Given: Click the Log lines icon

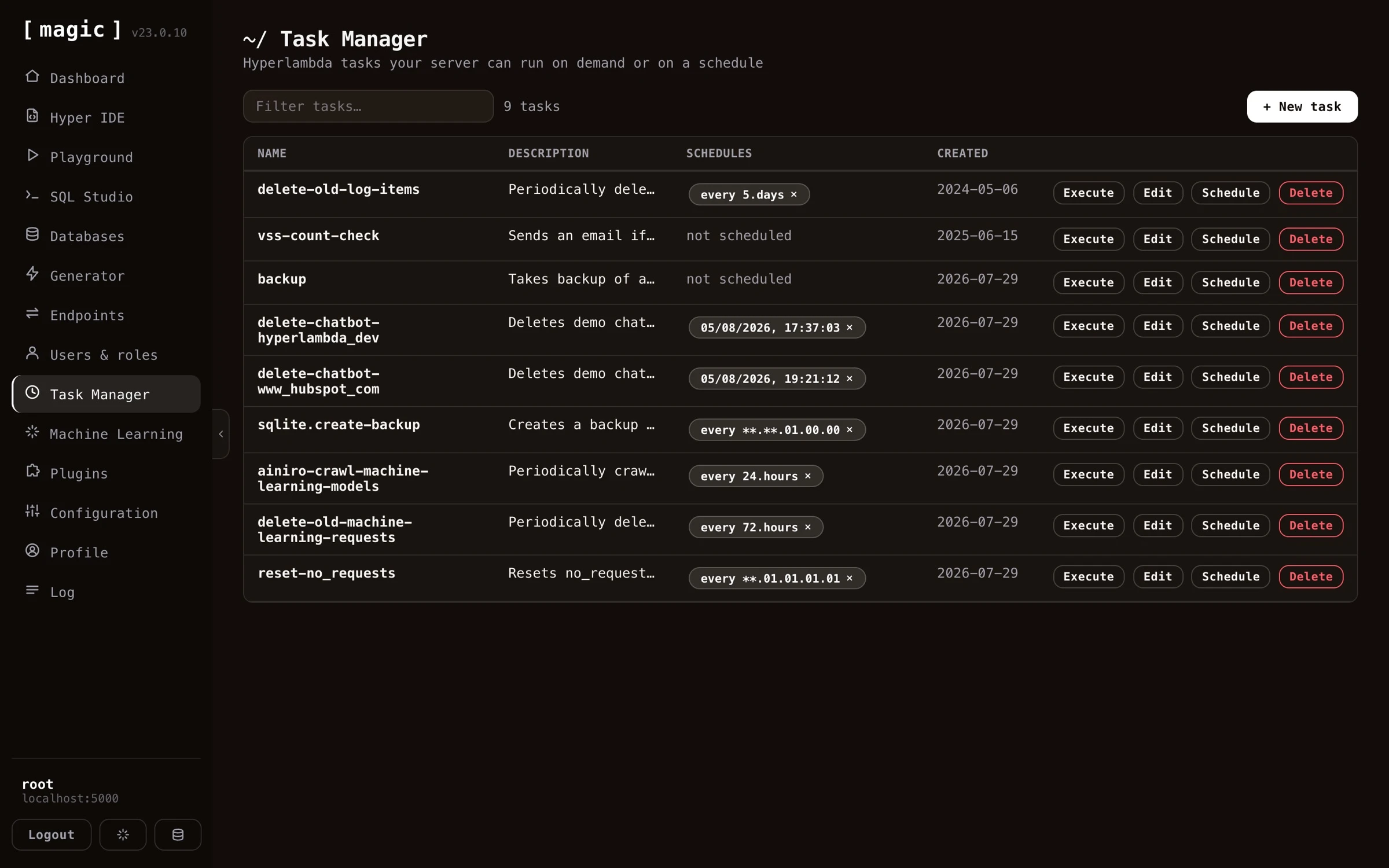Looking at the screenshot, I should click(x=32, y=590).
